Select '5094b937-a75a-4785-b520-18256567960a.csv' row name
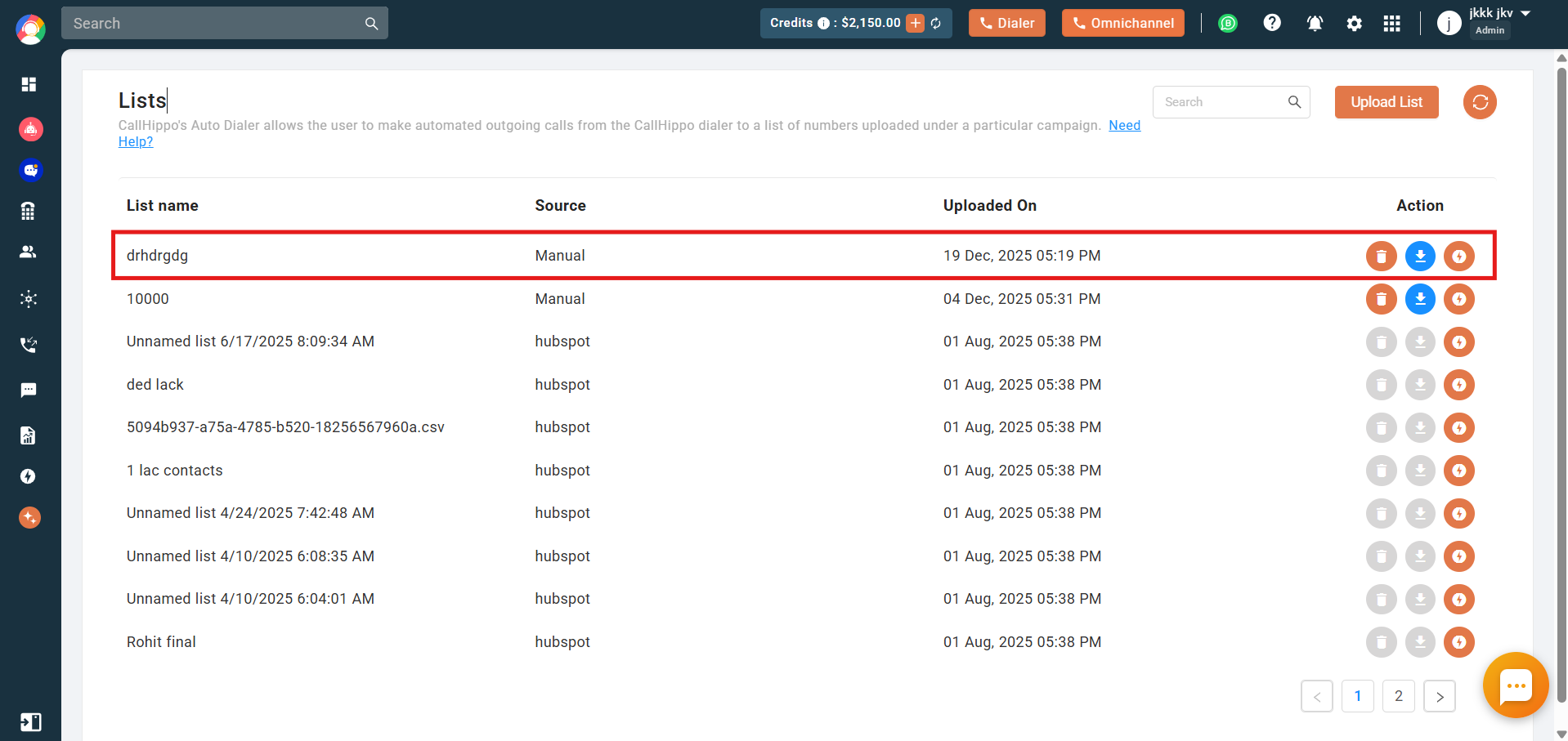 tap(285, 427)
